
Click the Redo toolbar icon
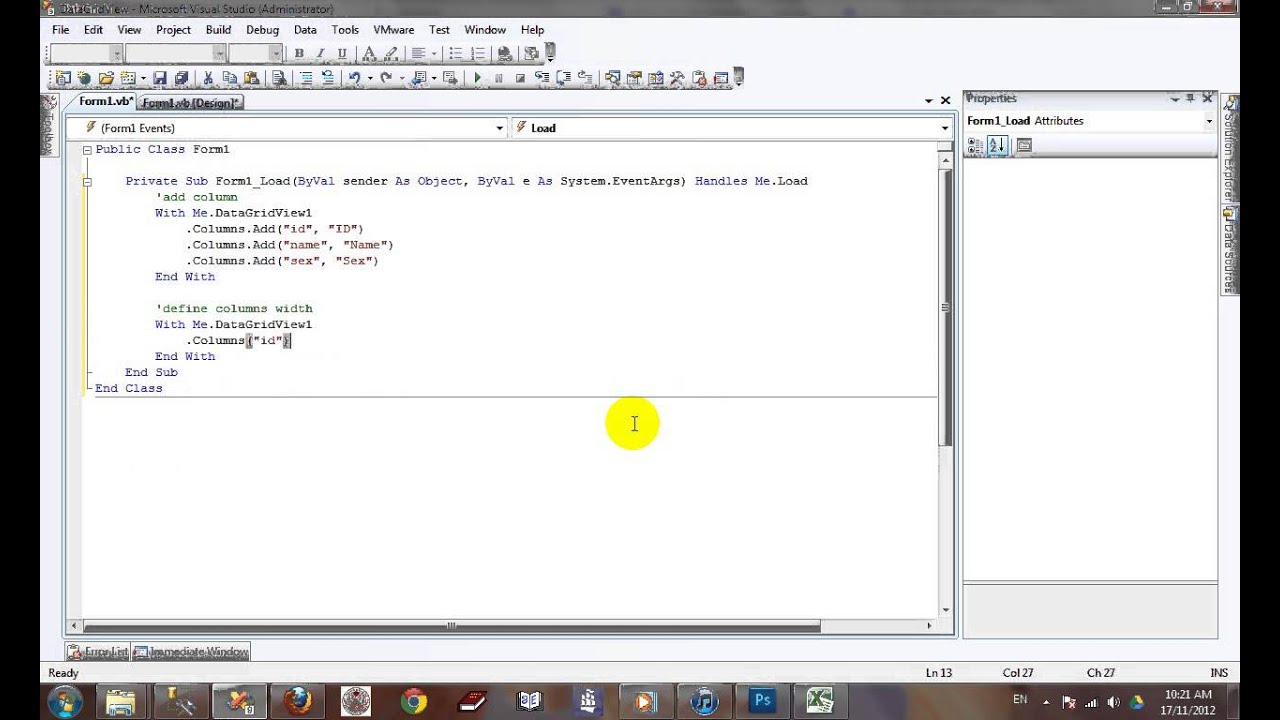tap(387, 78)
